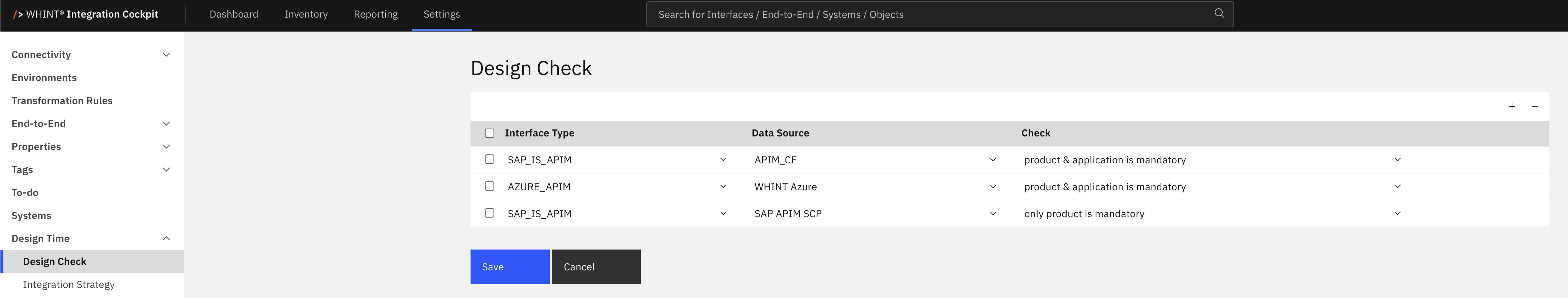Image resolution: width=1568 pixels, height=298 pixels.
Task: Remove selected design check rows
Action: tap(1535, 107)
